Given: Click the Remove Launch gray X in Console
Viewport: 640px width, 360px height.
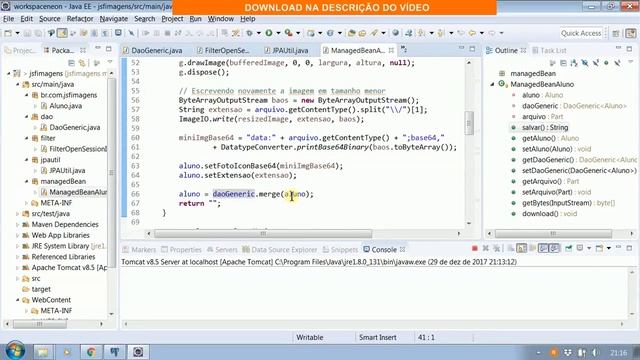Looking at the screenshot, I should (485, 248).
